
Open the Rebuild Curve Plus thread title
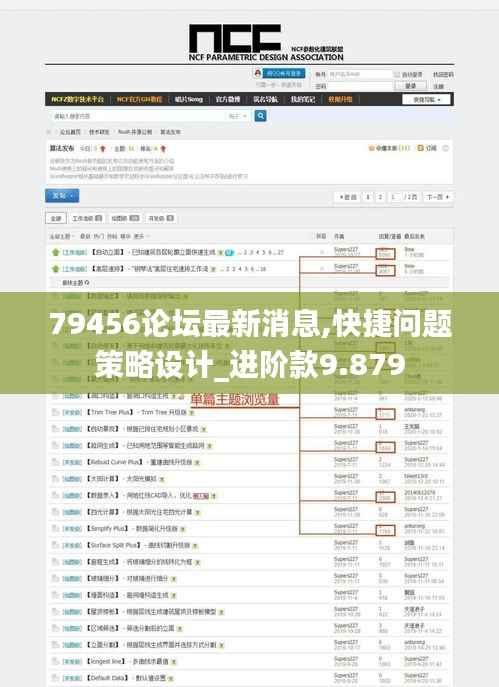(139, 462)
